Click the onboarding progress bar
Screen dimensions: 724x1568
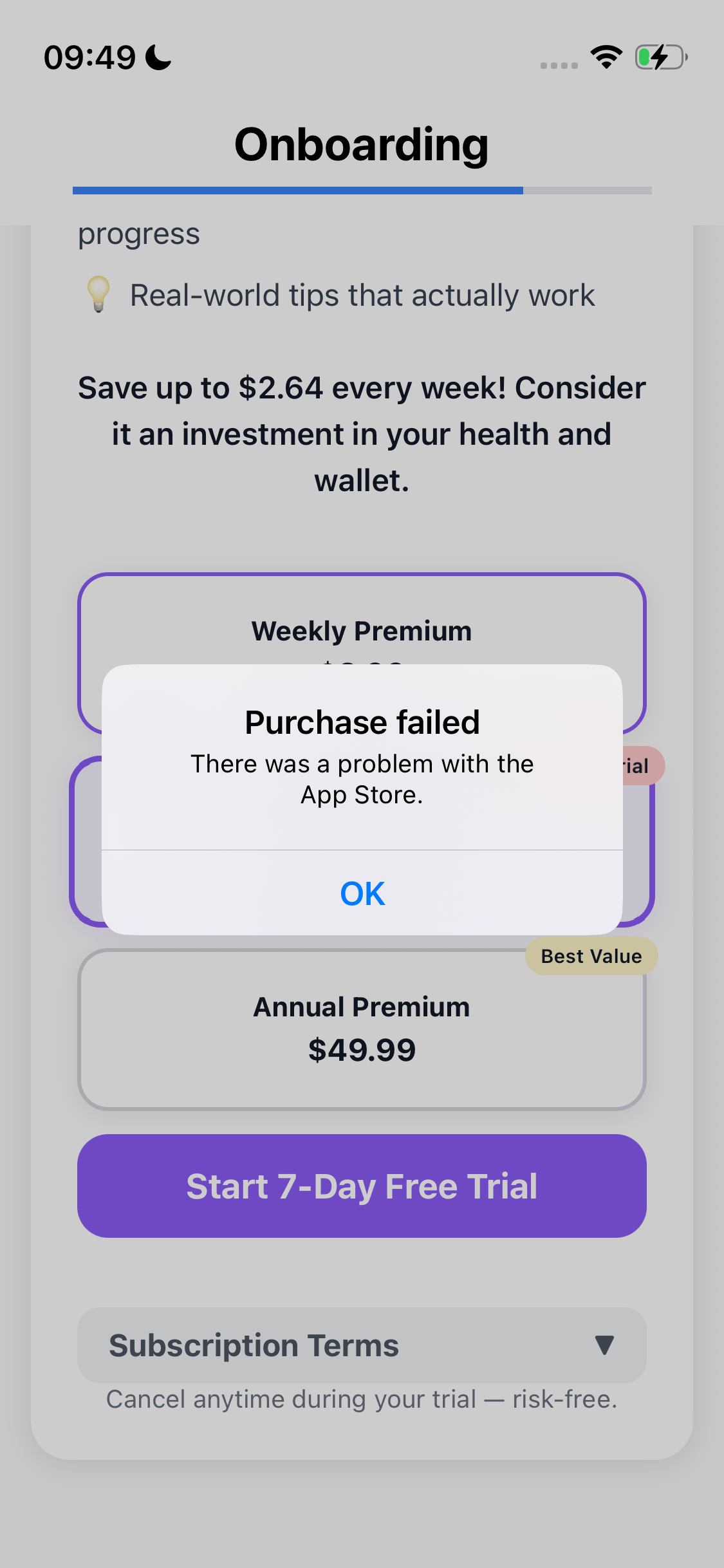click(x=362, y=191)
